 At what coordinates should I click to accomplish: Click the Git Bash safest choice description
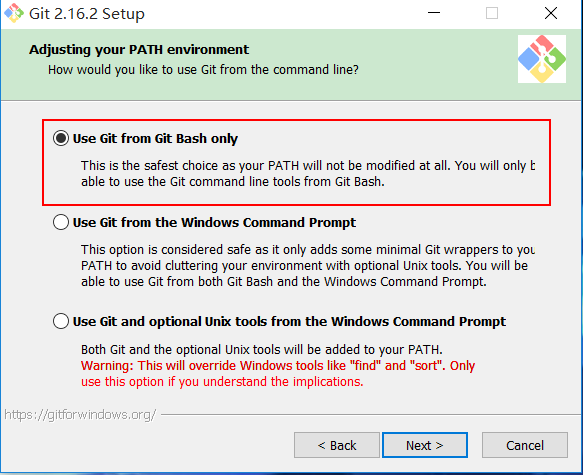(308, 174)
